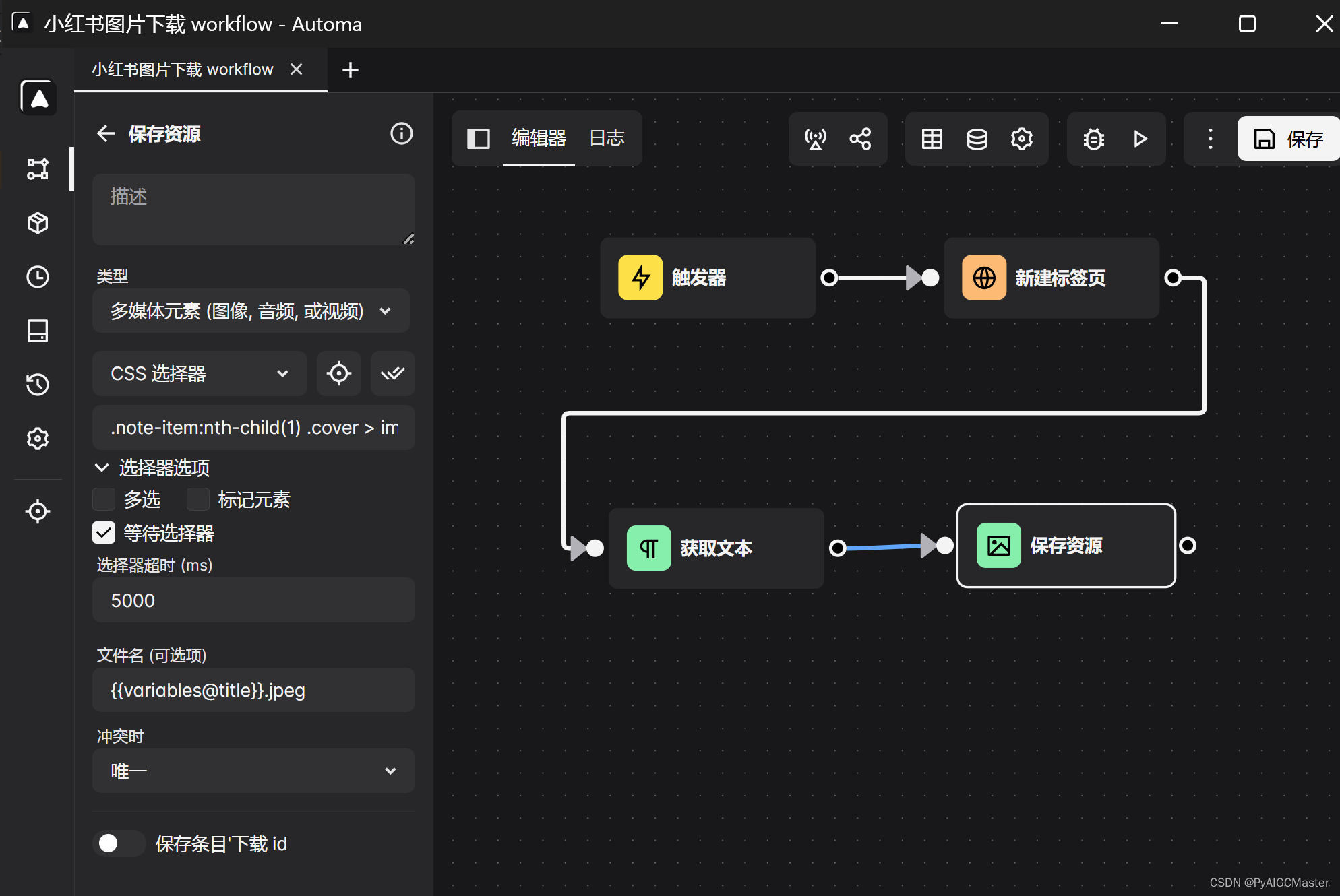1340x896 pixels.
Task: Click the element picker crosshair button
Action: 339,373
